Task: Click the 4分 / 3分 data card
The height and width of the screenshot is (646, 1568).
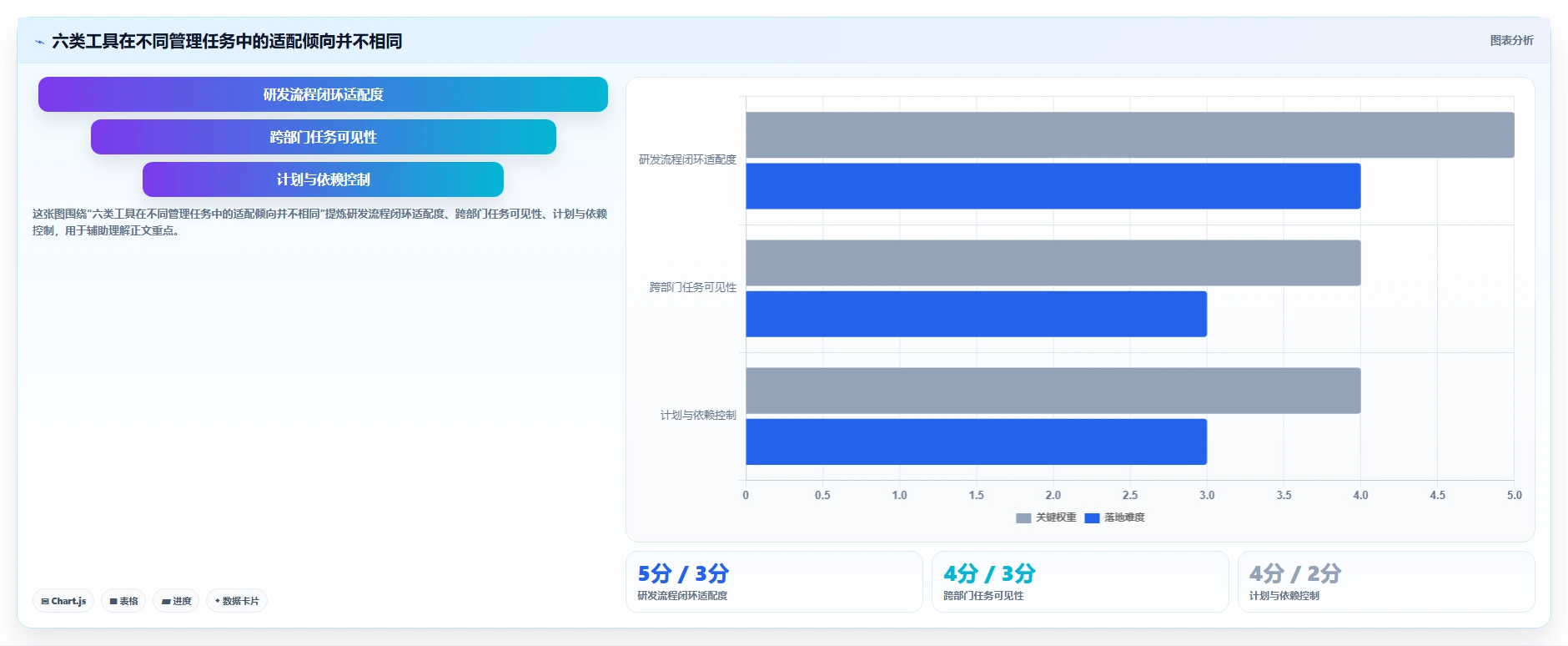Action: [1080, 582]
